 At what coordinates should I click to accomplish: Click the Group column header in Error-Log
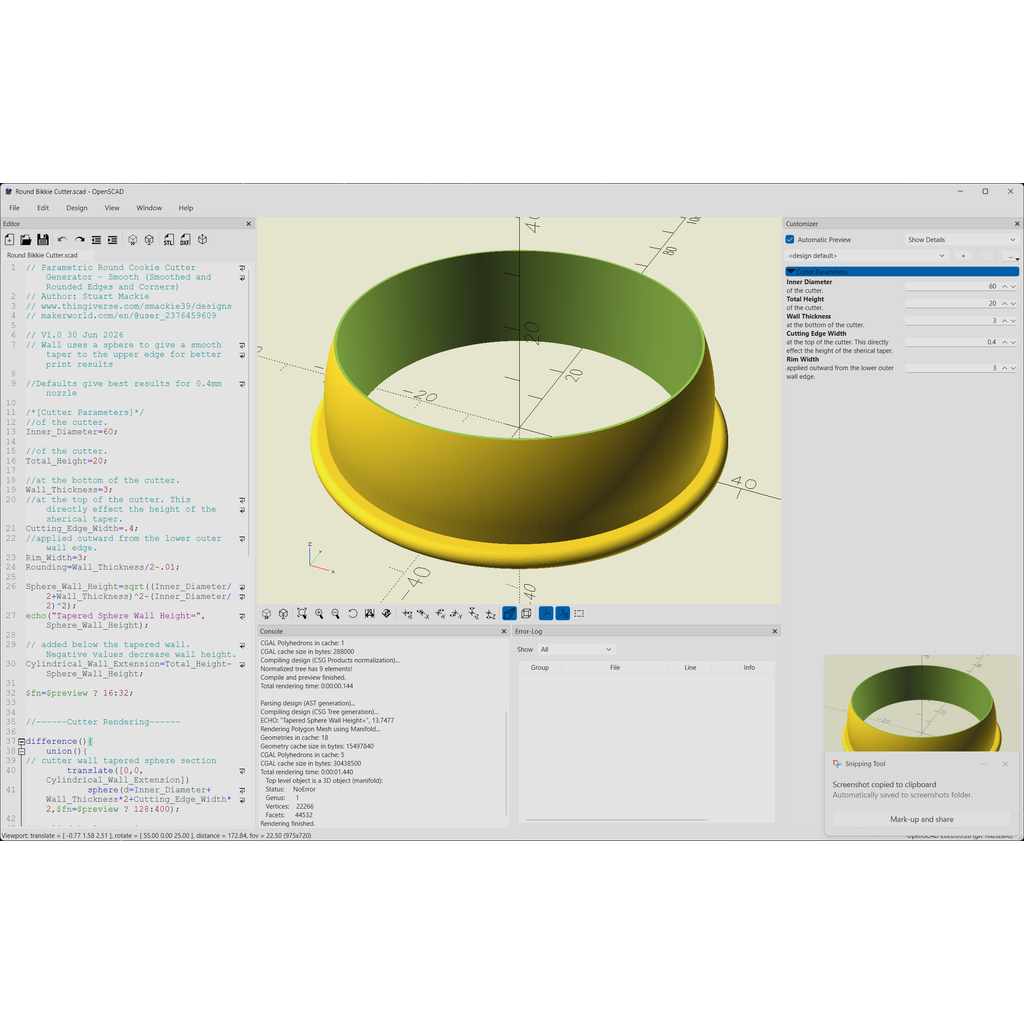pos(540,667)
